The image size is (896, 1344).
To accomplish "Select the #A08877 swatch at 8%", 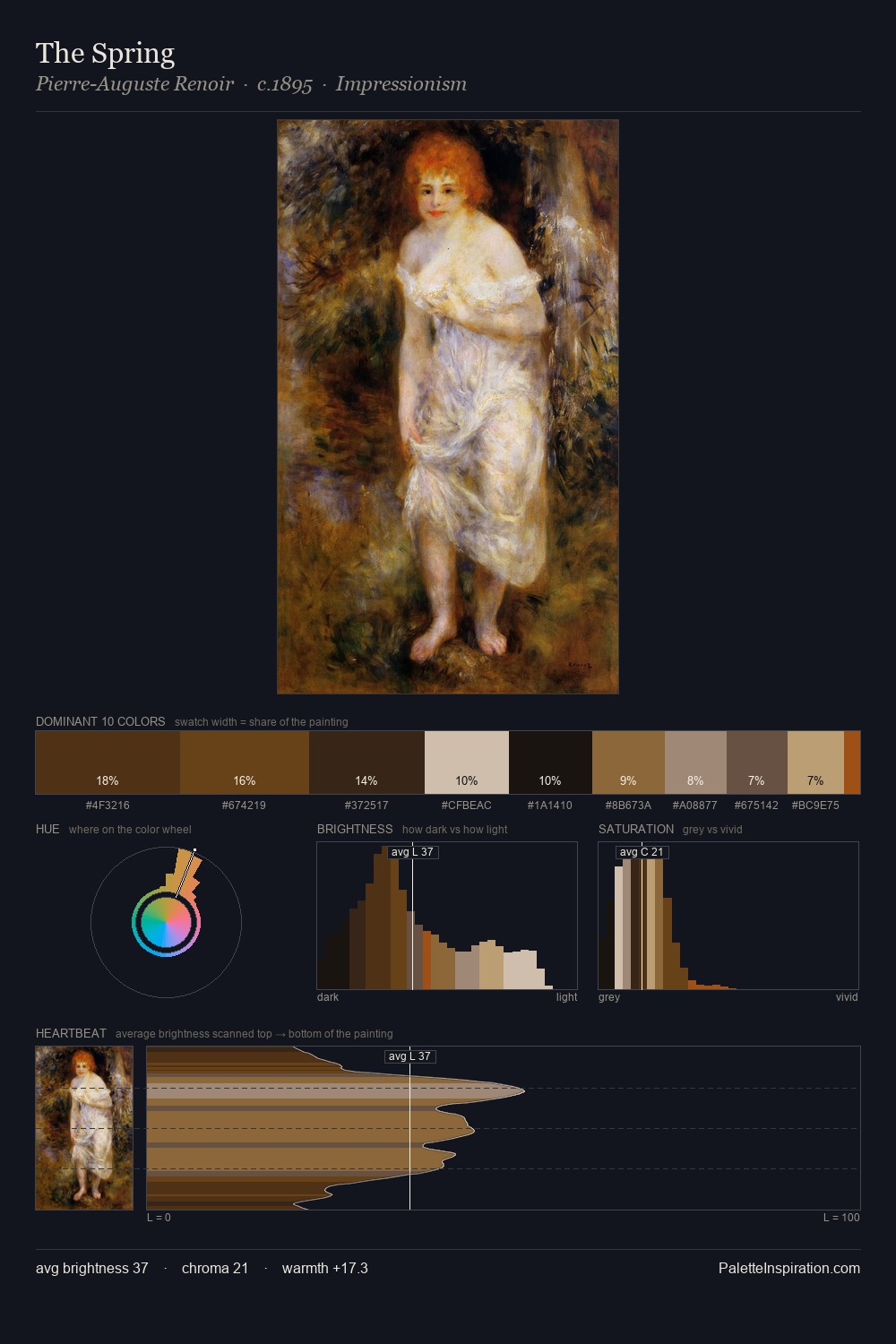I will [695, 762].
